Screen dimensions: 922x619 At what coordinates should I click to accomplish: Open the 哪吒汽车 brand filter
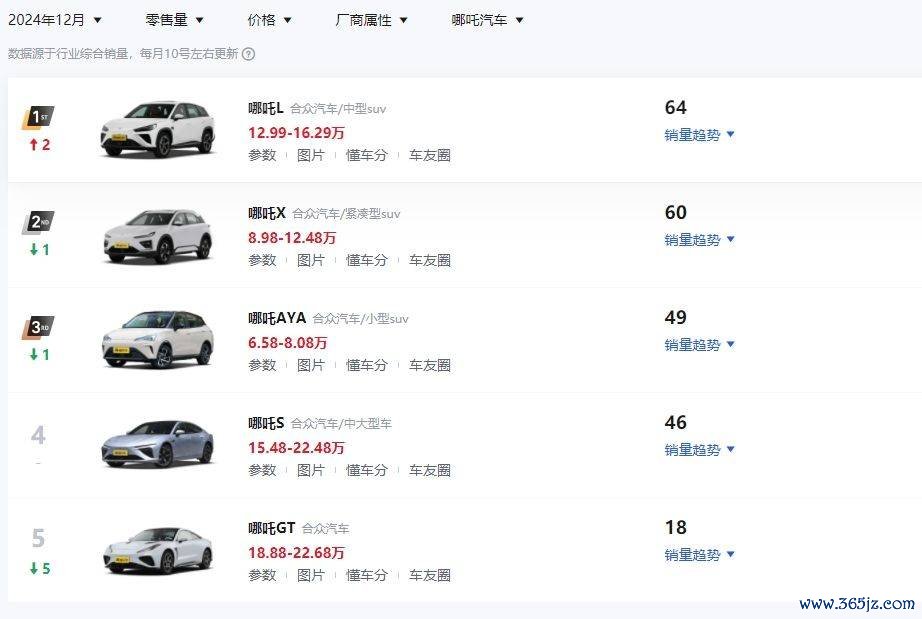(x=487, y=20)
